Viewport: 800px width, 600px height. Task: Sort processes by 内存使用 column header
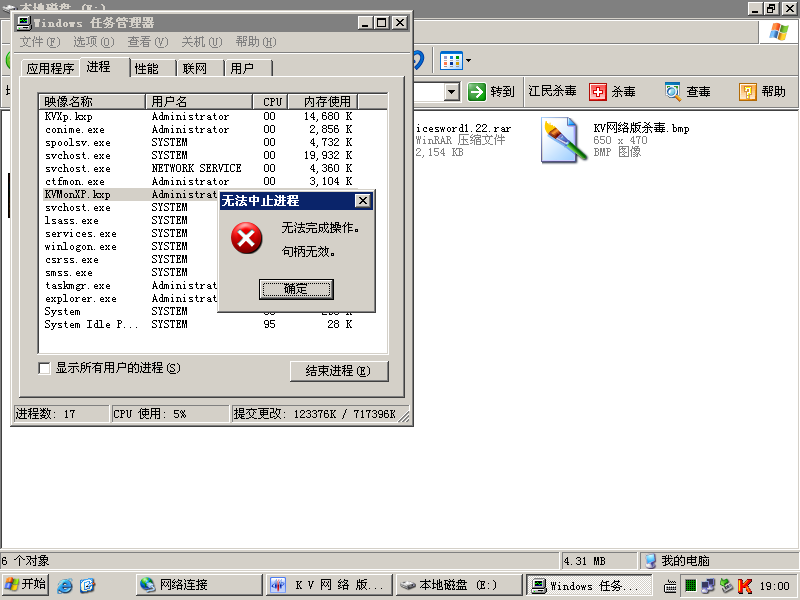pyautogui.click(x=323, y=102)
